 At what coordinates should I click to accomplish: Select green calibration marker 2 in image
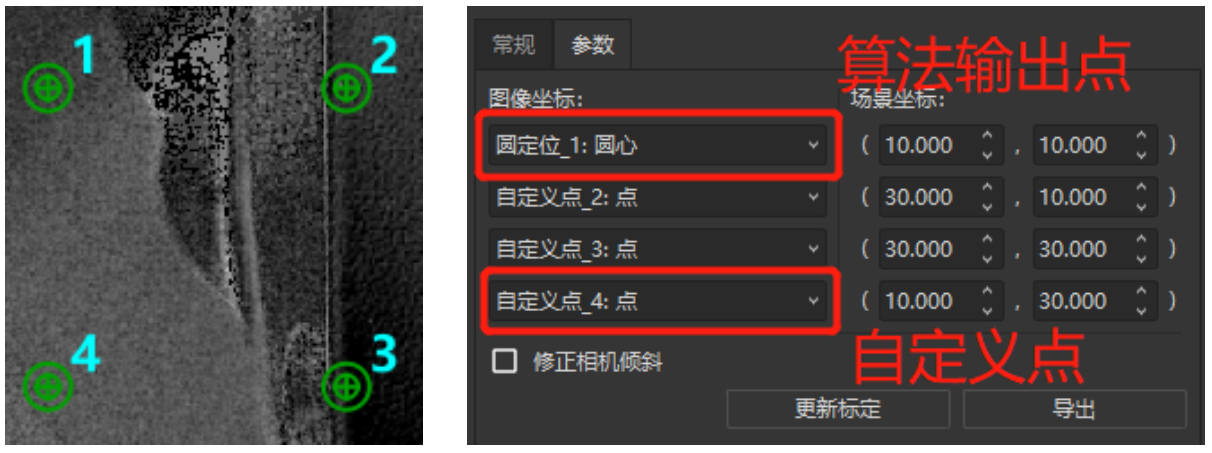346,89
